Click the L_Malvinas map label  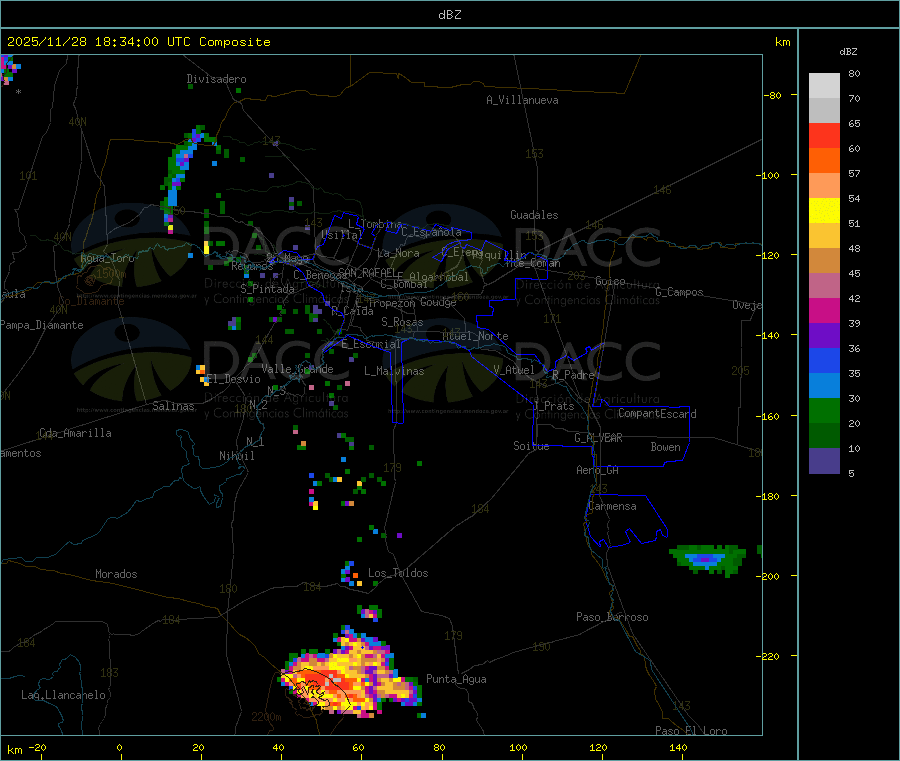click(x=394, y=371)
